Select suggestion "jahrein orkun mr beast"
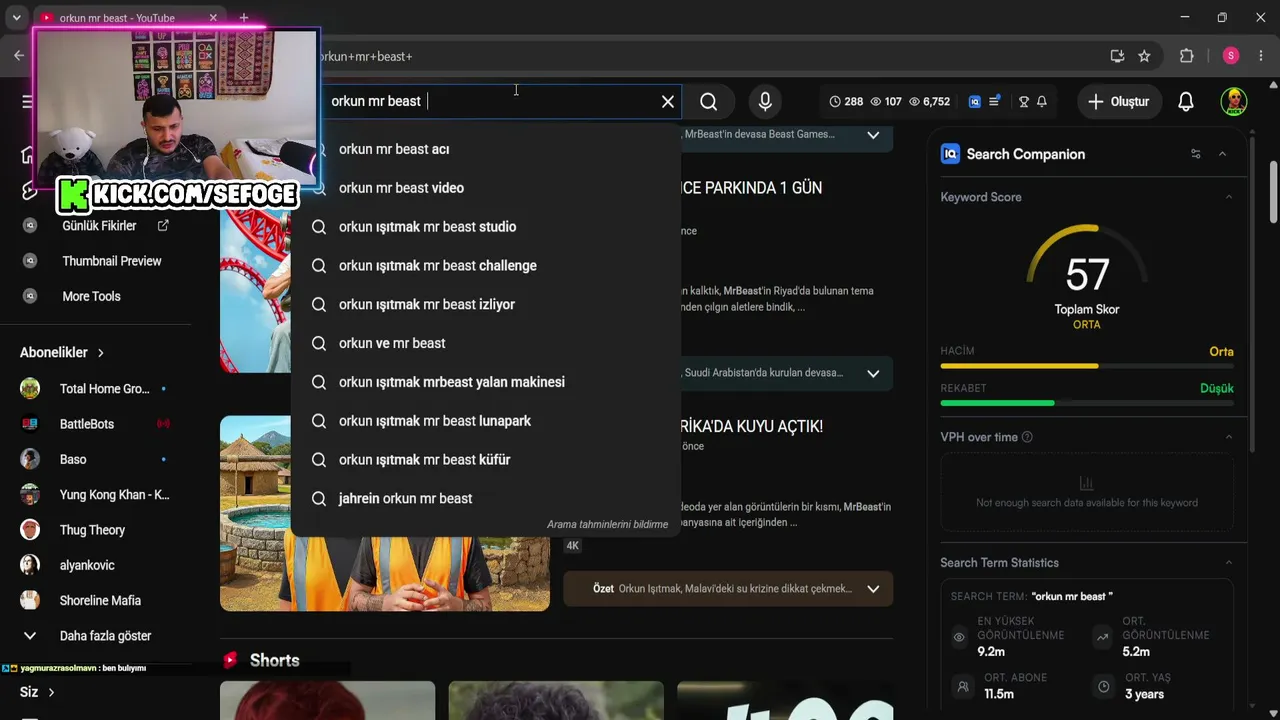This screenshot has height=720, width=1280. point(486,499)
